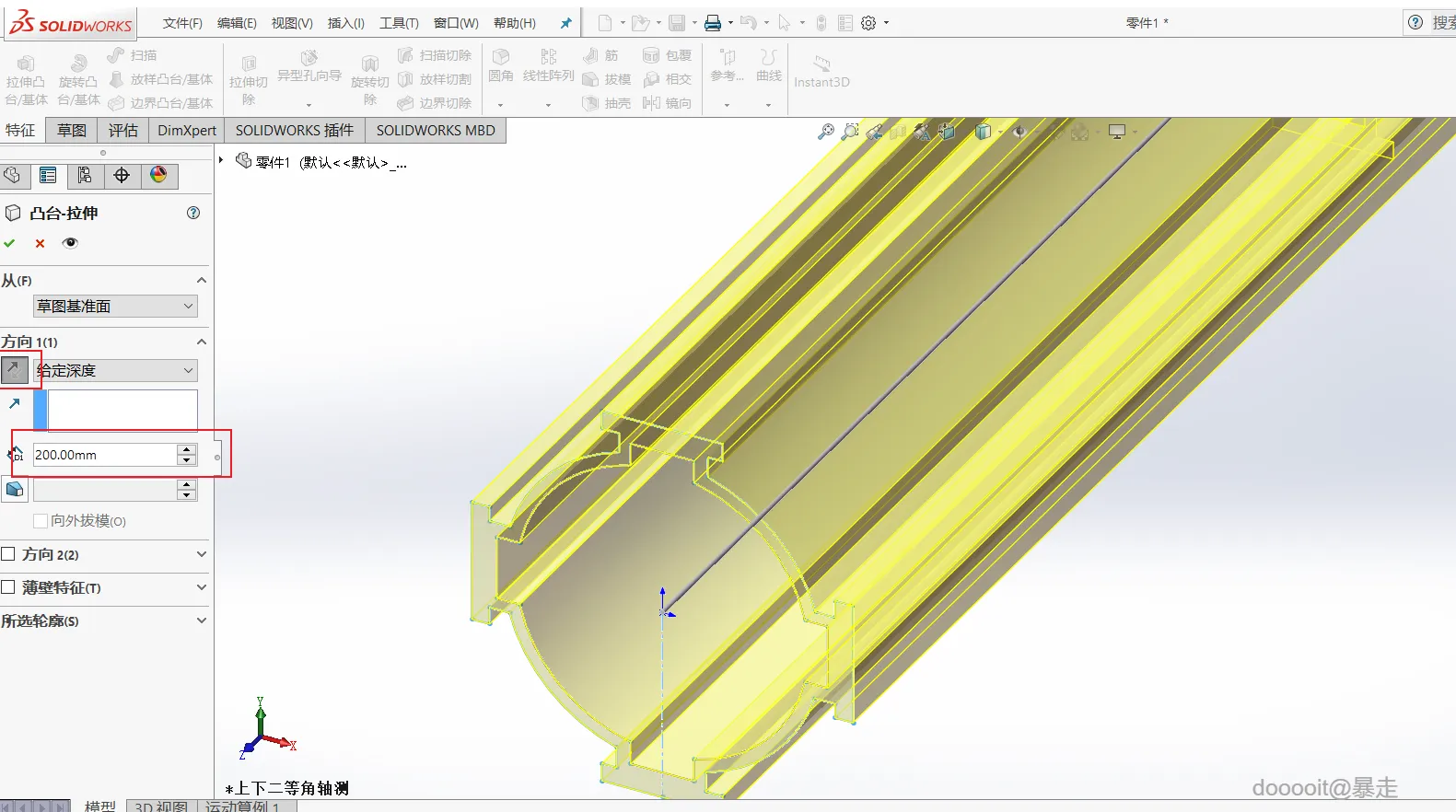Switch to the 草图 Sketch tab
This screenshot has height=812, width=1456.
(72, 131)
